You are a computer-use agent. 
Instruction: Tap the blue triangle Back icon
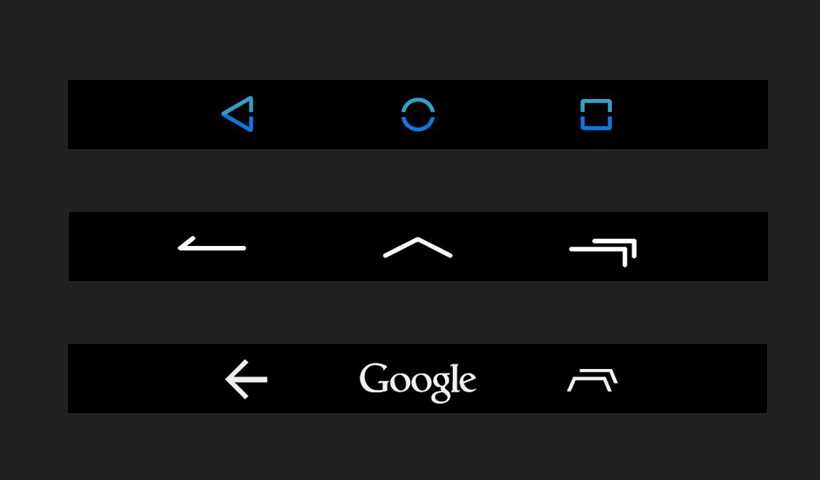[x=238, y=114]
